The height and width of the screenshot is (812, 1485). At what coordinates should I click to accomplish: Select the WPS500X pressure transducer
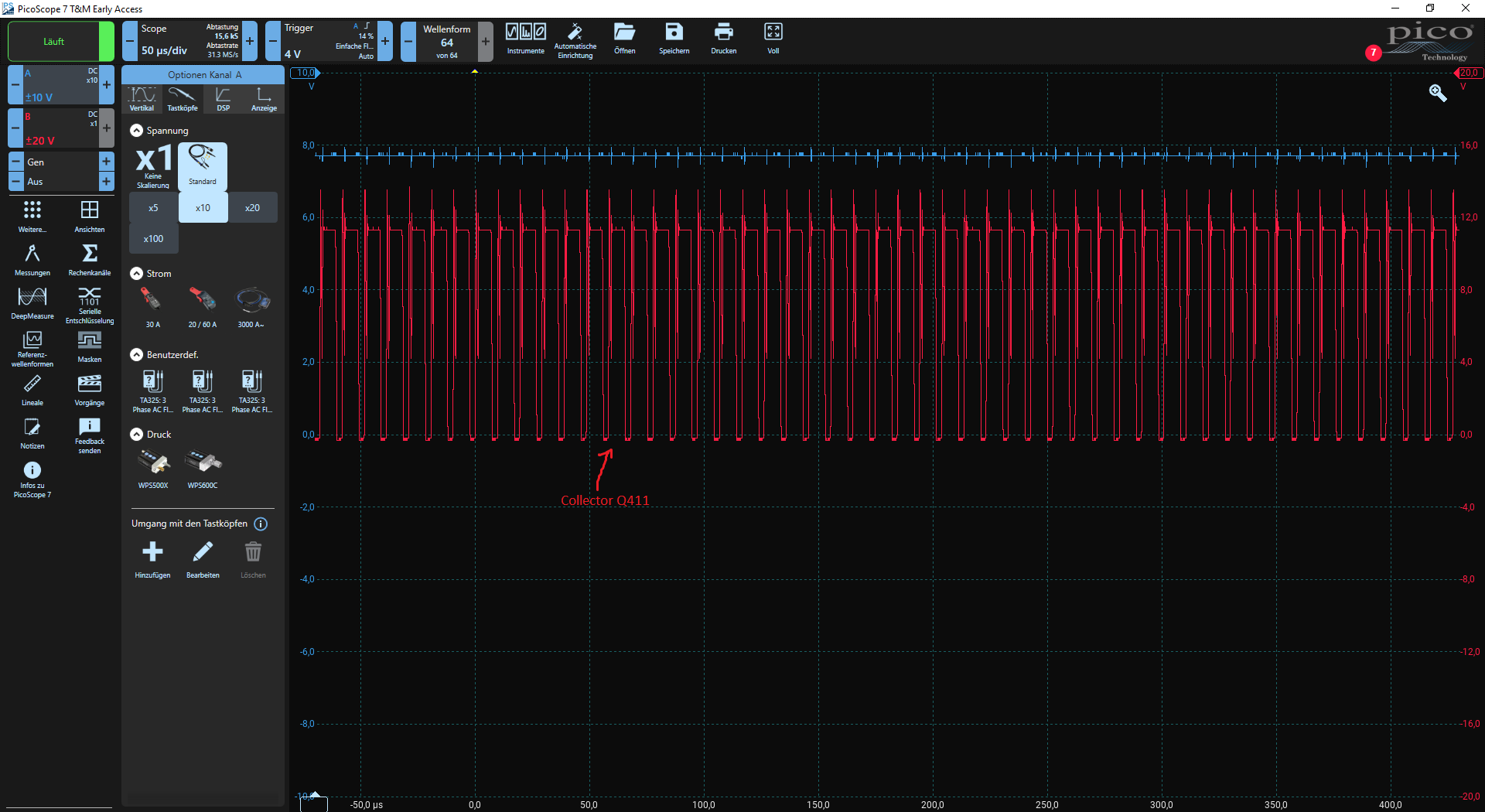click(x=153, y=469)
